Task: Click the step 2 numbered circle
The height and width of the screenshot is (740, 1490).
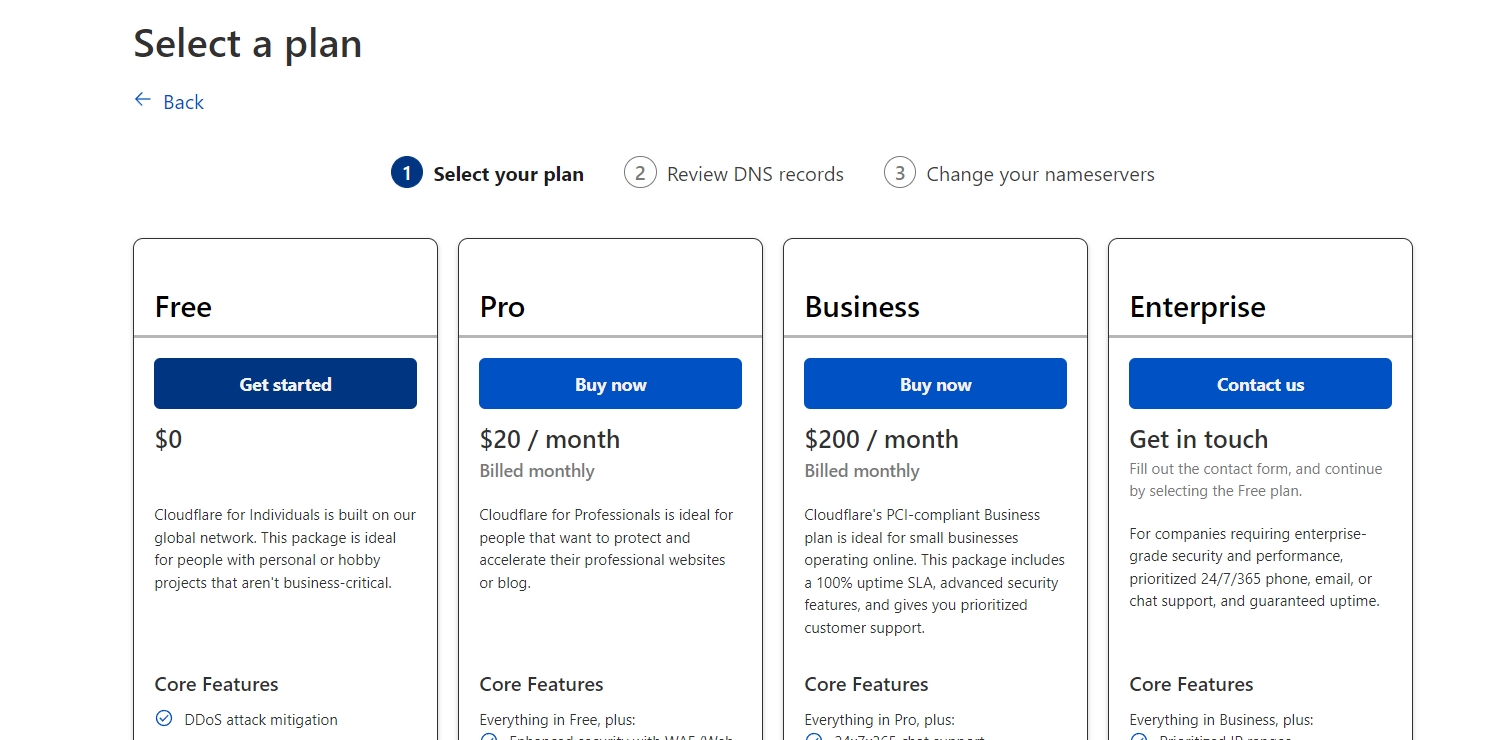Action: [640, 173]
